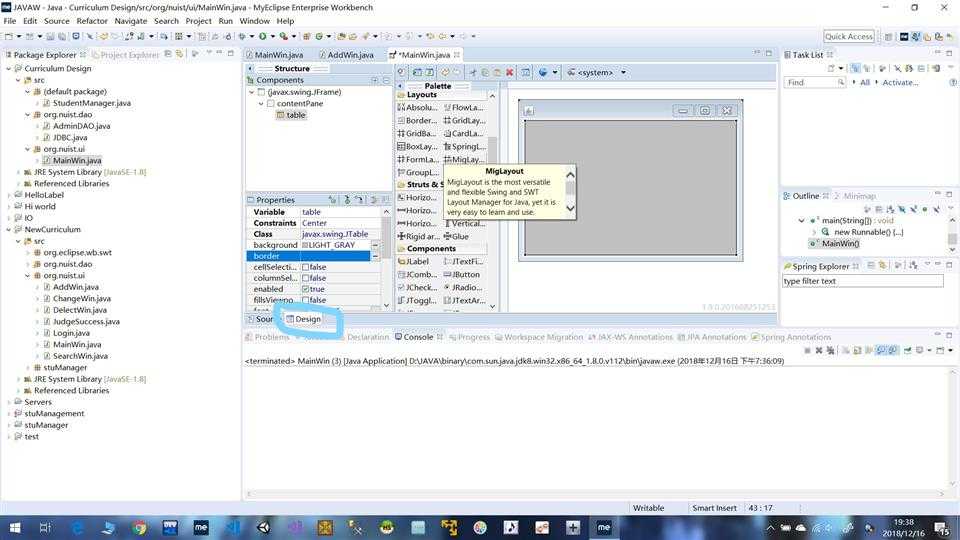Click the green Run button in main toolbar
This screenshot has width=960, height=540.
pyautogui.click(x=263, y=36)
